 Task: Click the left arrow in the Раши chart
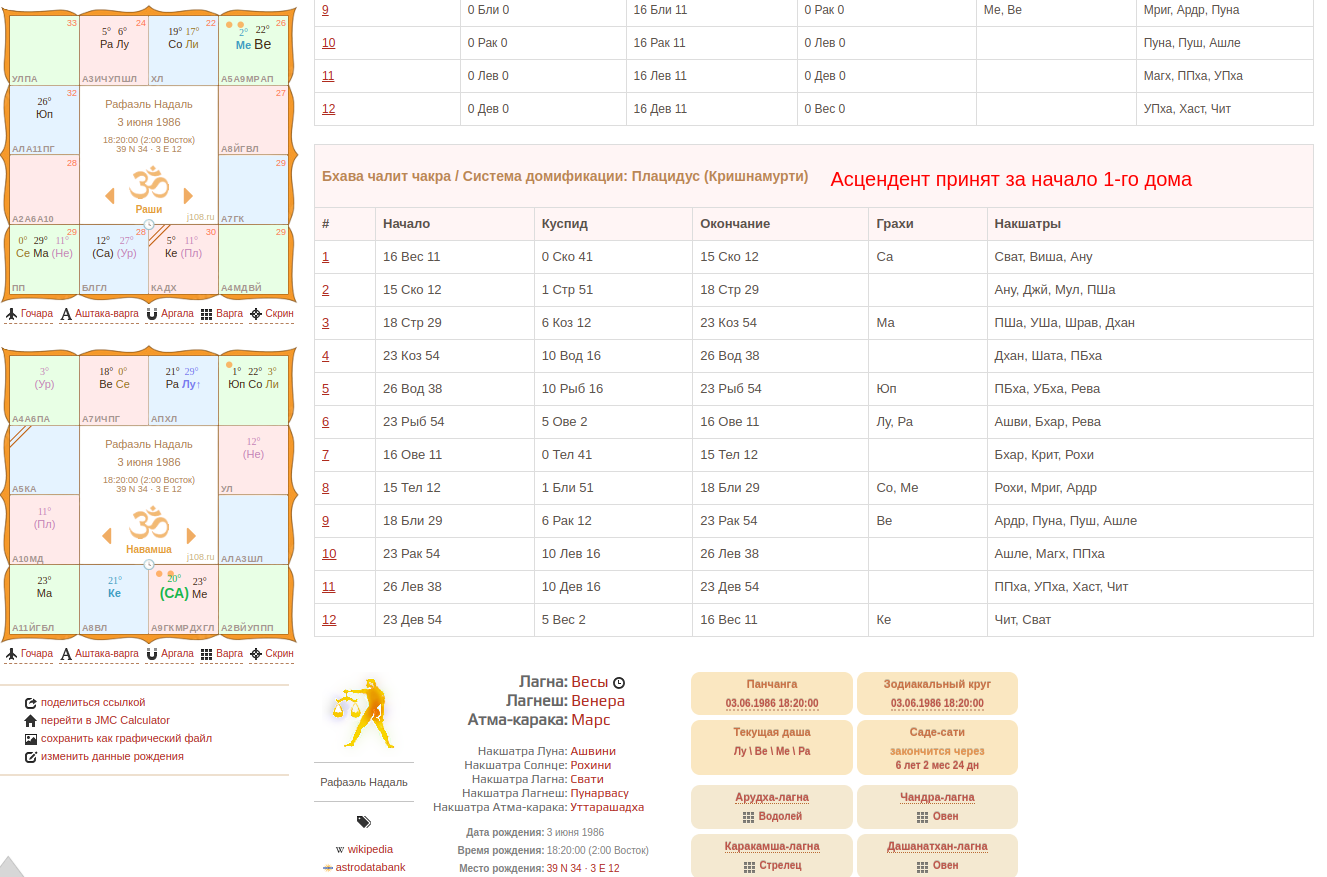tap(108, 195)
